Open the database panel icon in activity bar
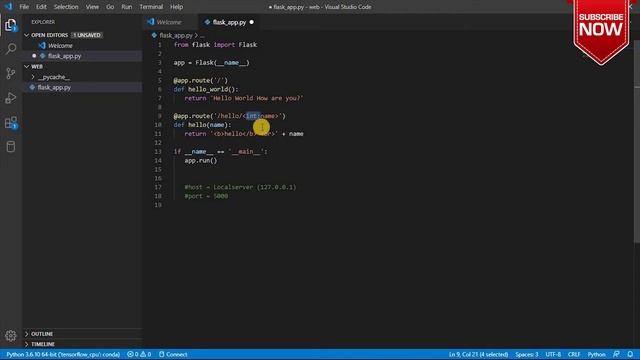Screen dimensions: 640x360 pos(11,147)
